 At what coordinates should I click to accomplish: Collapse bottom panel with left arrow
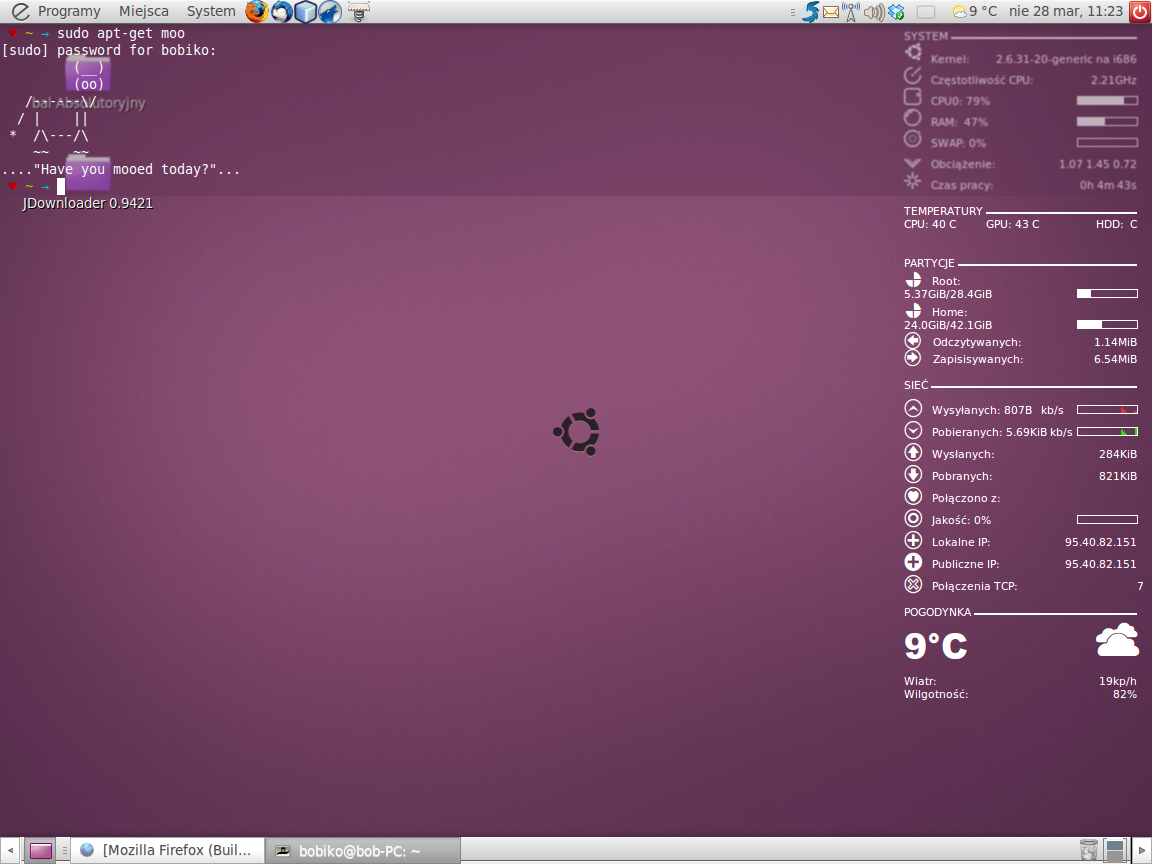[10, 850]
